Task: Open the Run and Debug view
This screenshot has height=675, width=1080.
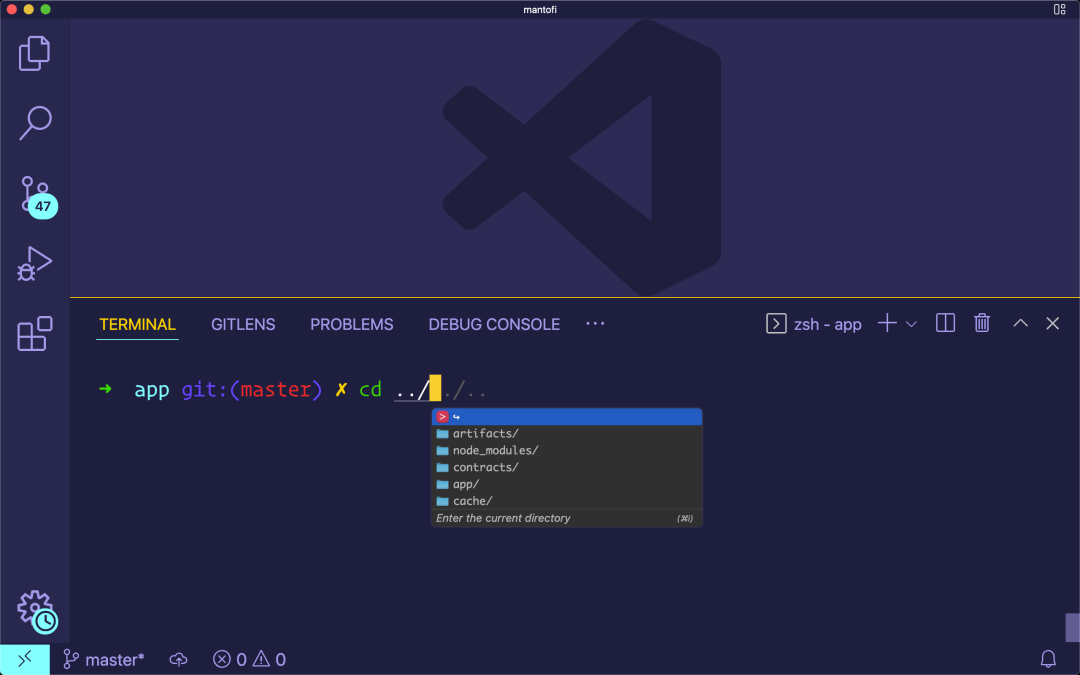Action: 34,264
